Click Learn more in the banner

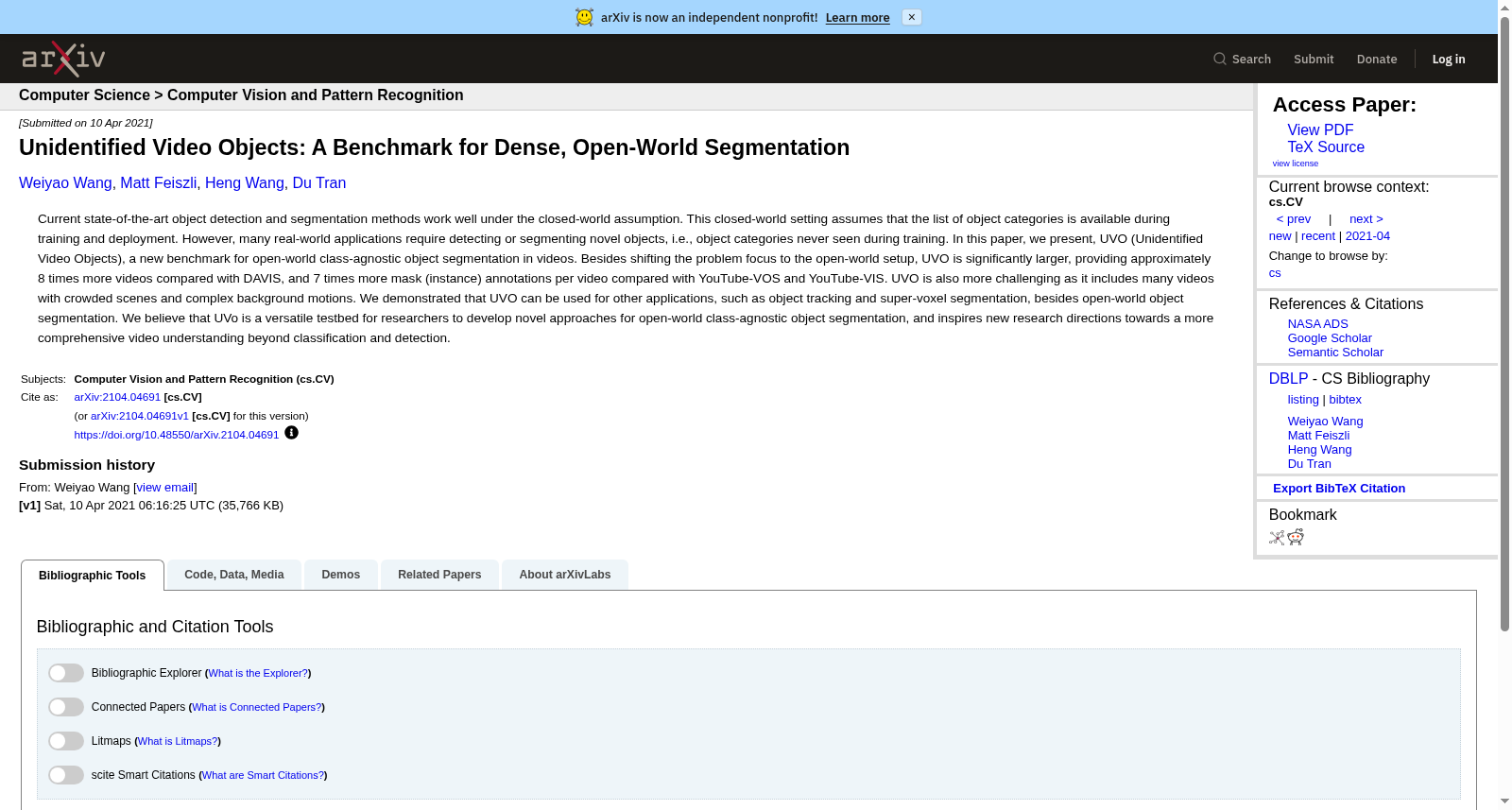point(857,17)
